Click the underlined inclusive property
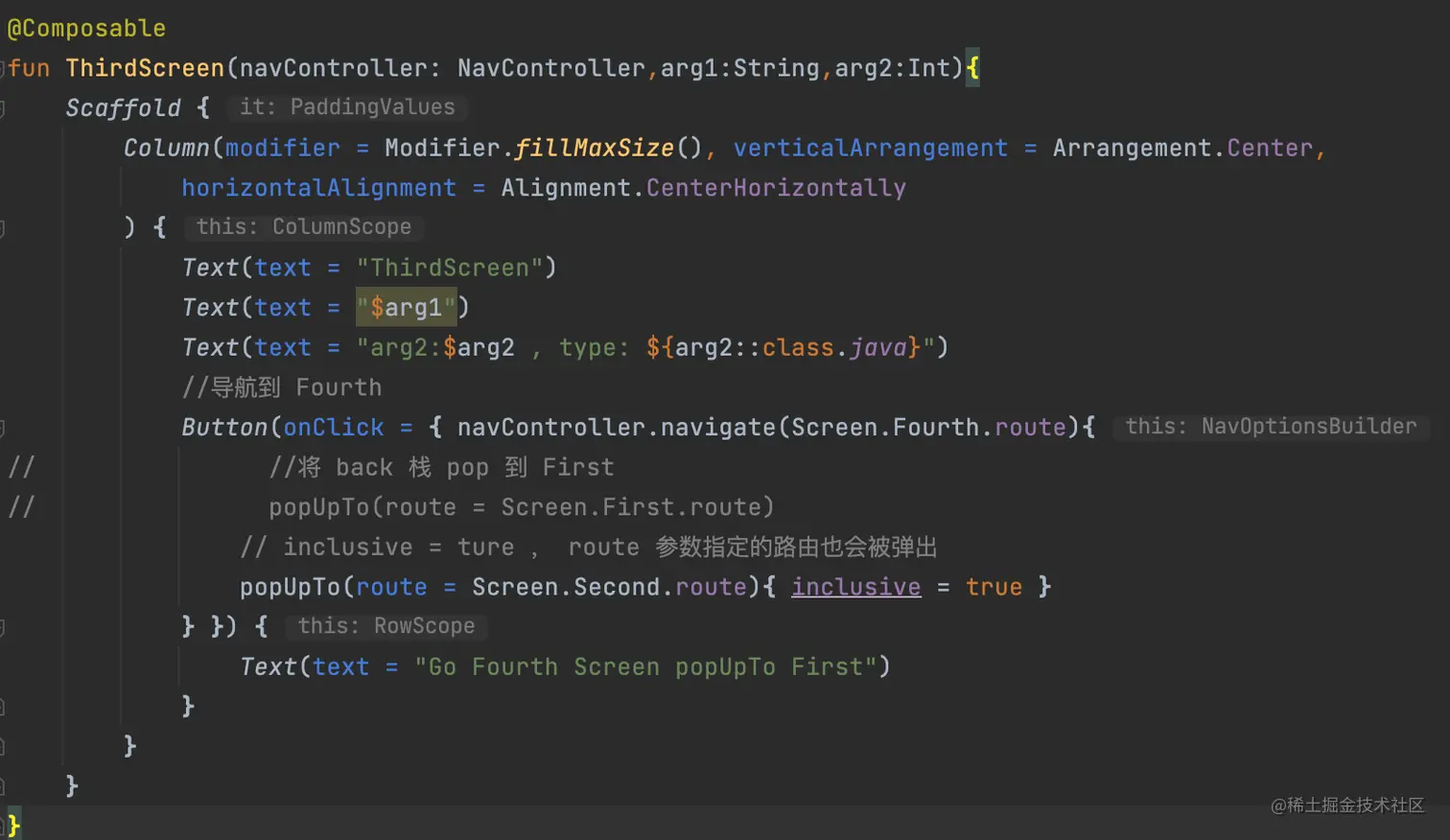Image resolution: width=1450 pixels, height=840 pixels. coord(856,587)
